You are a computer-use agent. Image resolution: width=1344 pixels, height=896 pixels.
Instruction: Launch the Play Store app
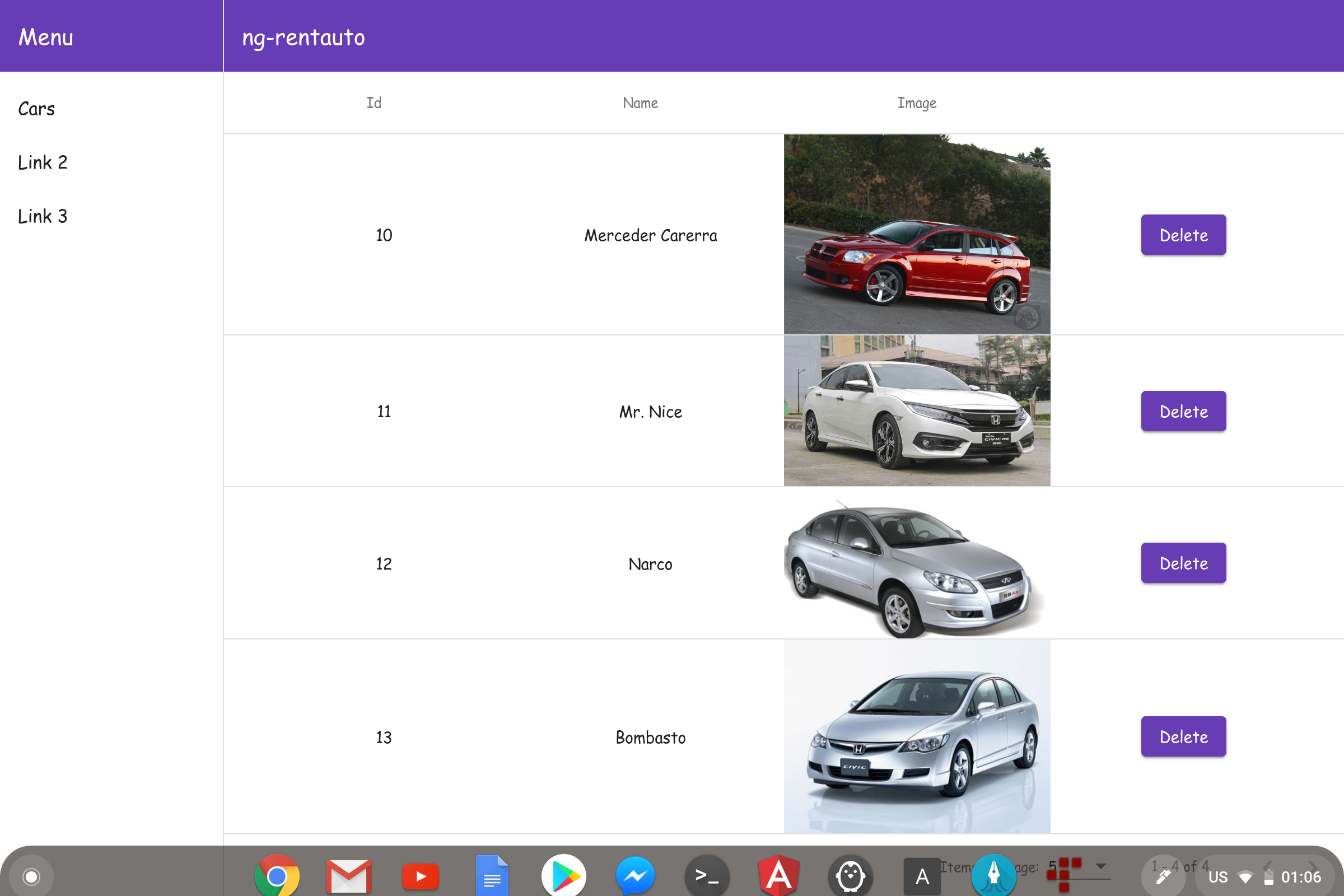pos(563,875)
